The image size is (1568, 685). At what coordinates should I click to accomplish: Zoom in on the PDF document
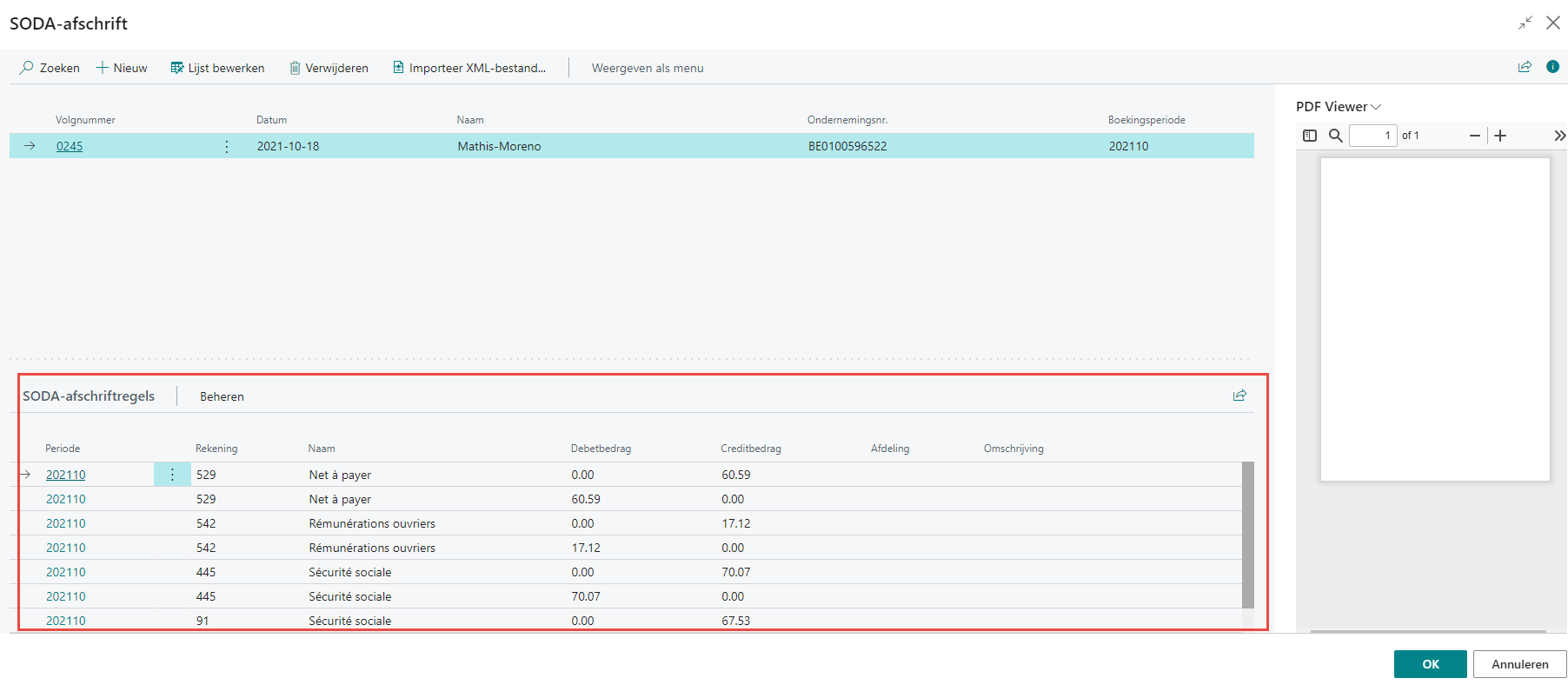[x=1500, y=136]
